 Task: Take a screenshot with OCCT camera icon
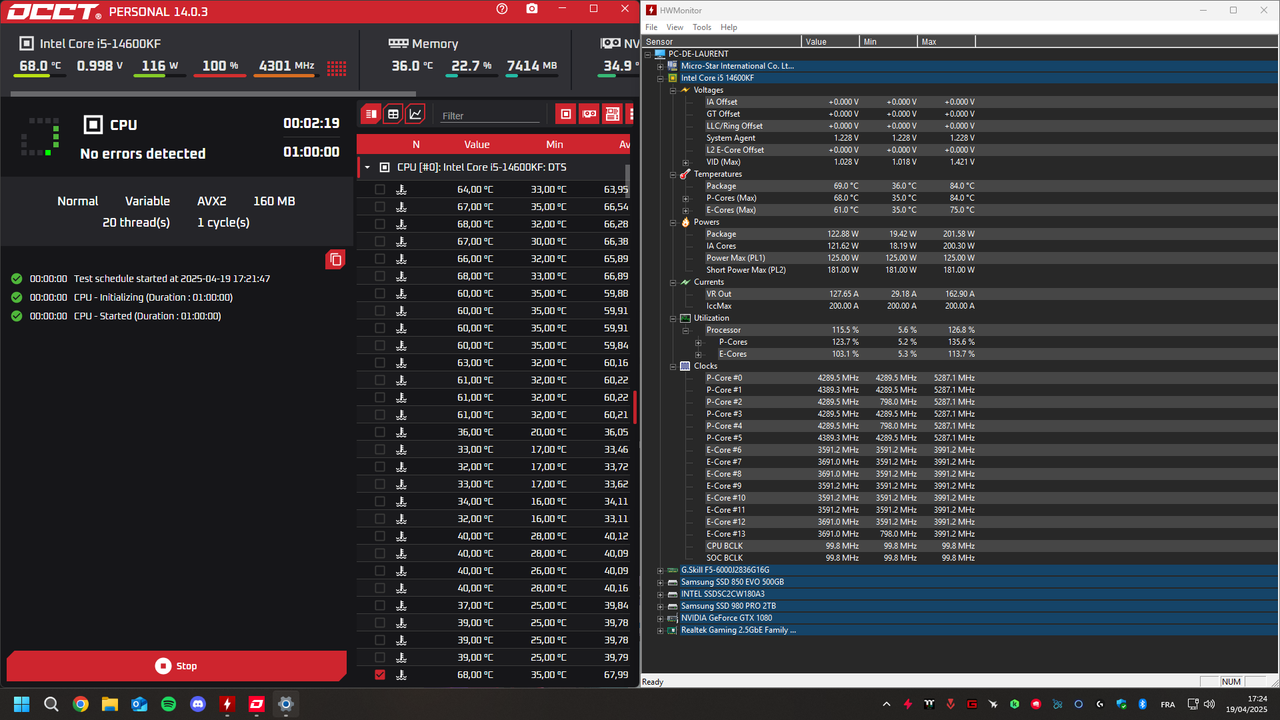(532, 9)
